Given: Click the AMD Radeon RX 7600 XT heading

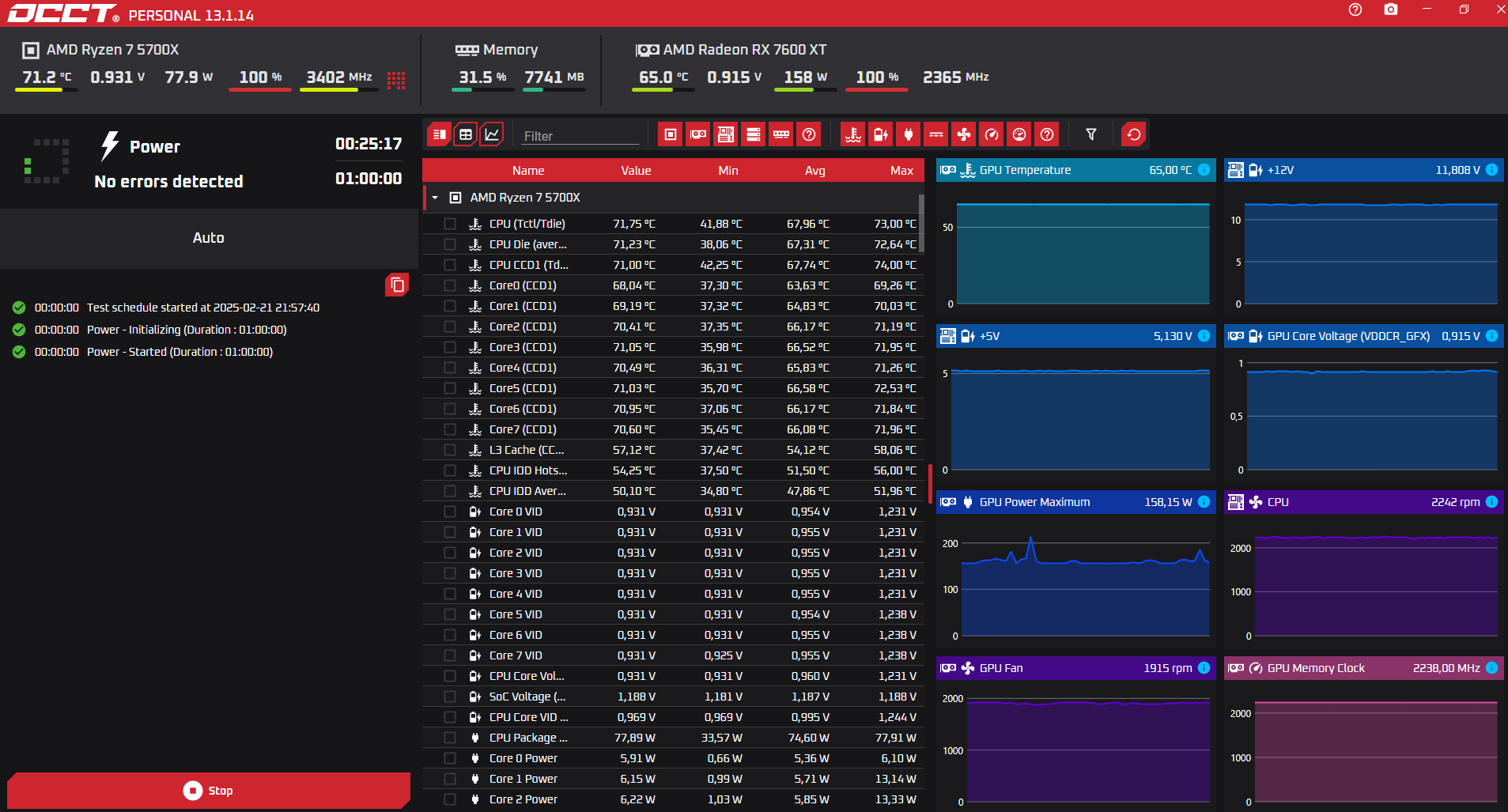Looking at the screenshot, I should (x=745, y=50).
